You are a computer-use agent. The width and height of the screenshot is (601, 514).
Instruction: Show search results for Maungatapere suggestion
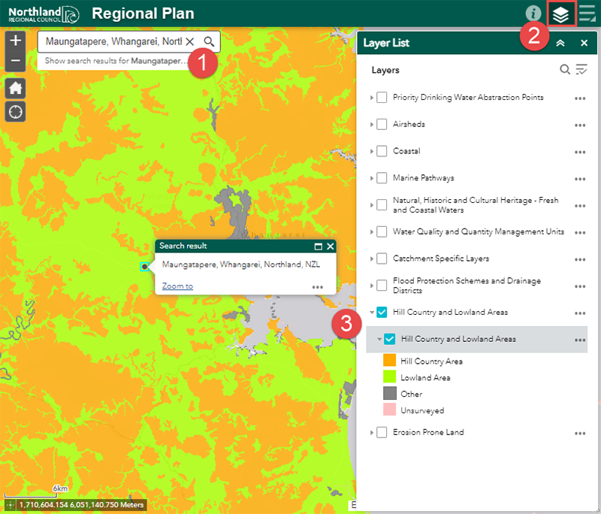pyautogui.click(x=117, y=61)
